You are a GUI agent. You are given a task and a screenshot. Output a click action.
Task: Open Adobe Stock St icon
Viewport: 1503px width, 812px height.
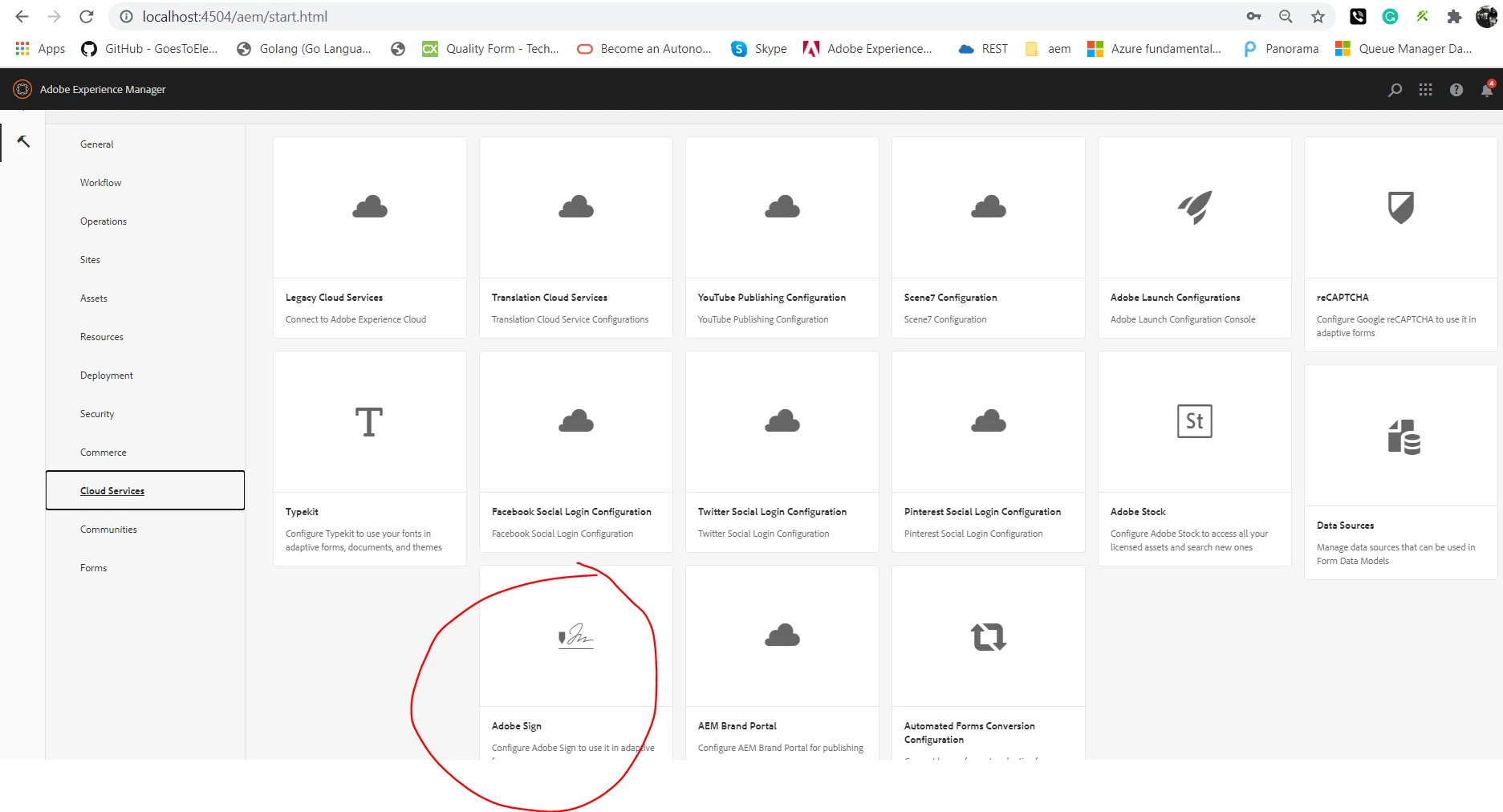point(1195,421)
